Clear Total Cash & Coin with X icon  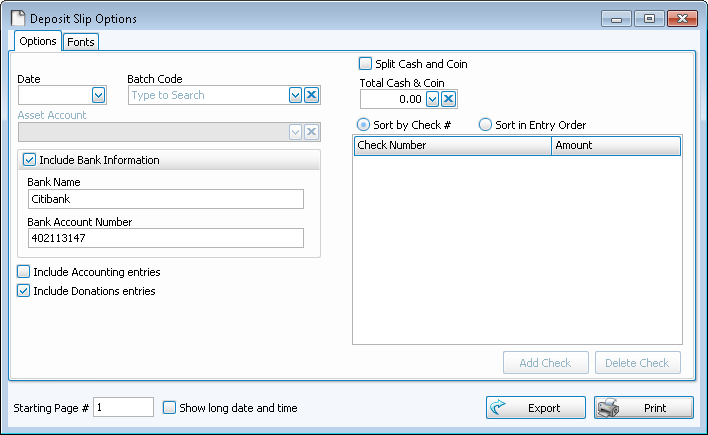[449, 99]
